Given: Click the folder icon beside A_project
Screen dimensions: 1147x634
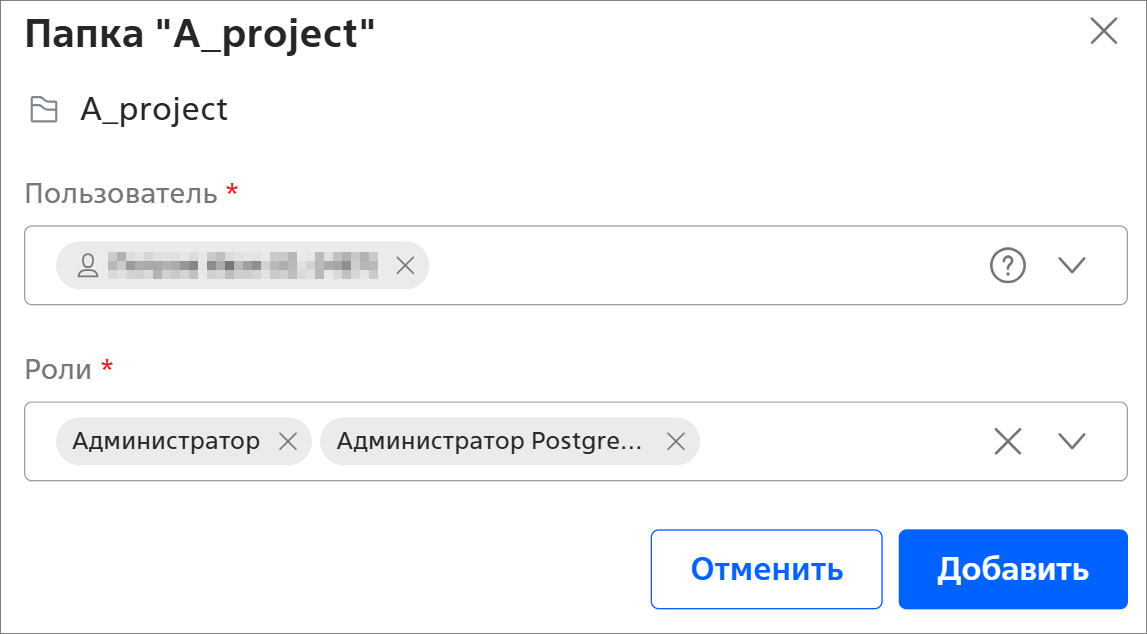Looking at the screenshot, I should click(44, 110).
